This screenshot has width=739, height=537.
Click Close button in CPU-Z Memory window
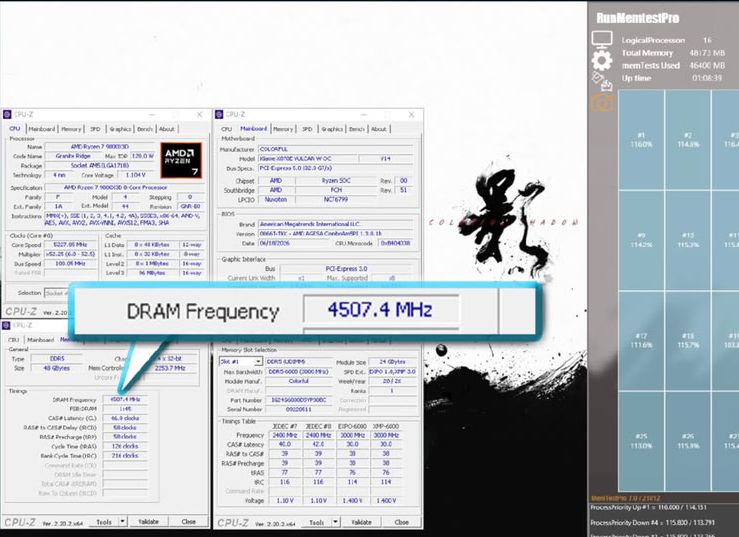click(189, 521)
